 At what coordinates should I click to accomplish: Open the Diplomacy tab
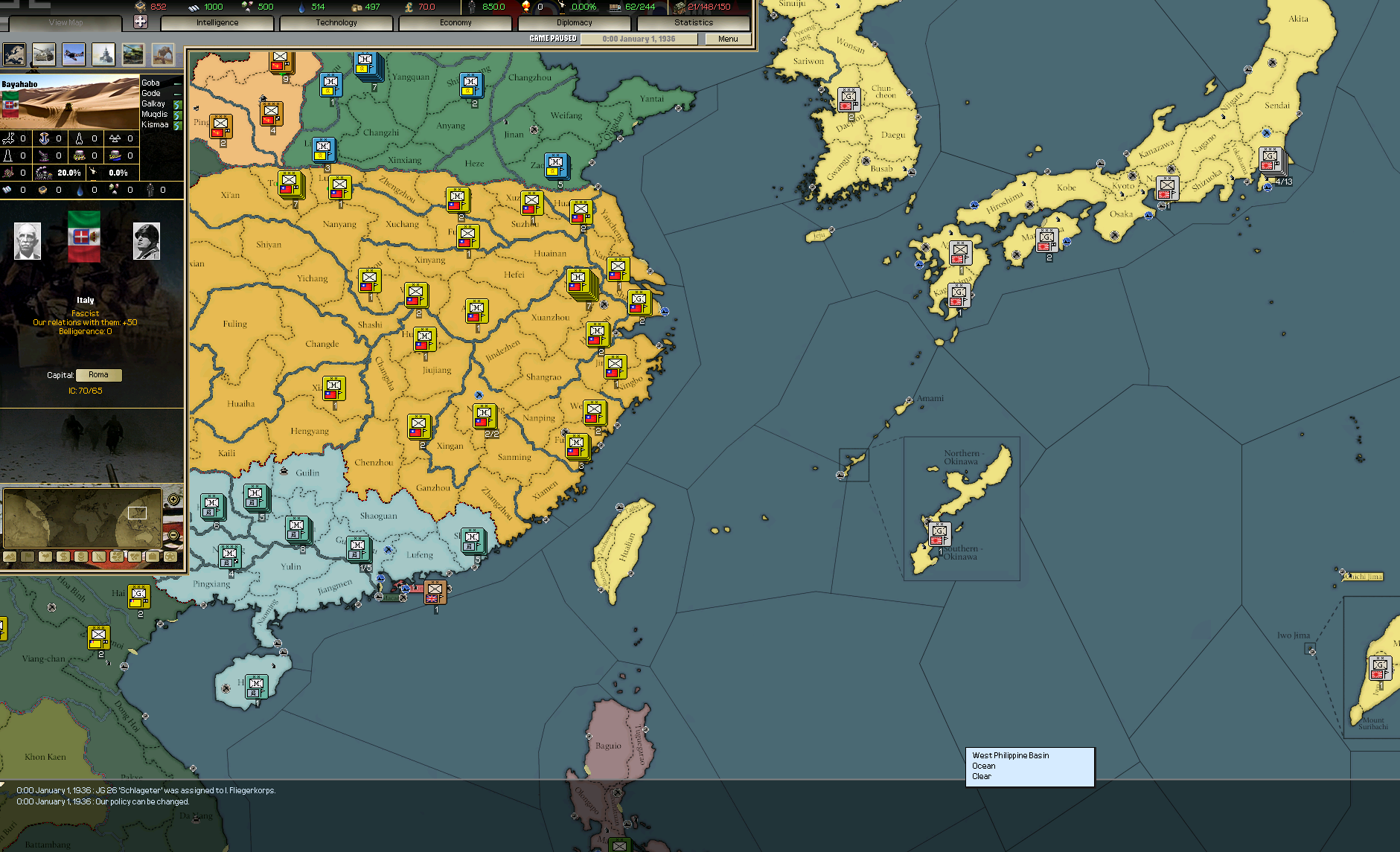(x=575, y=22)
